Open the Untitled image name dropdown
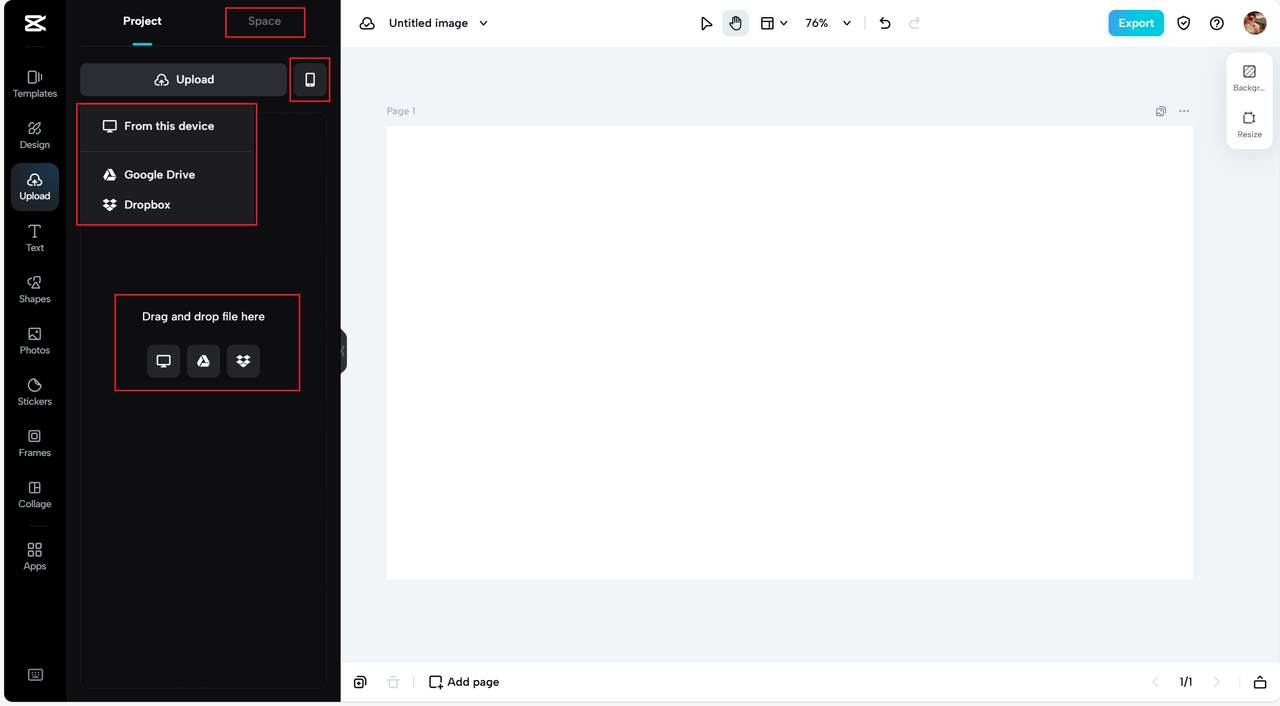 438,23
